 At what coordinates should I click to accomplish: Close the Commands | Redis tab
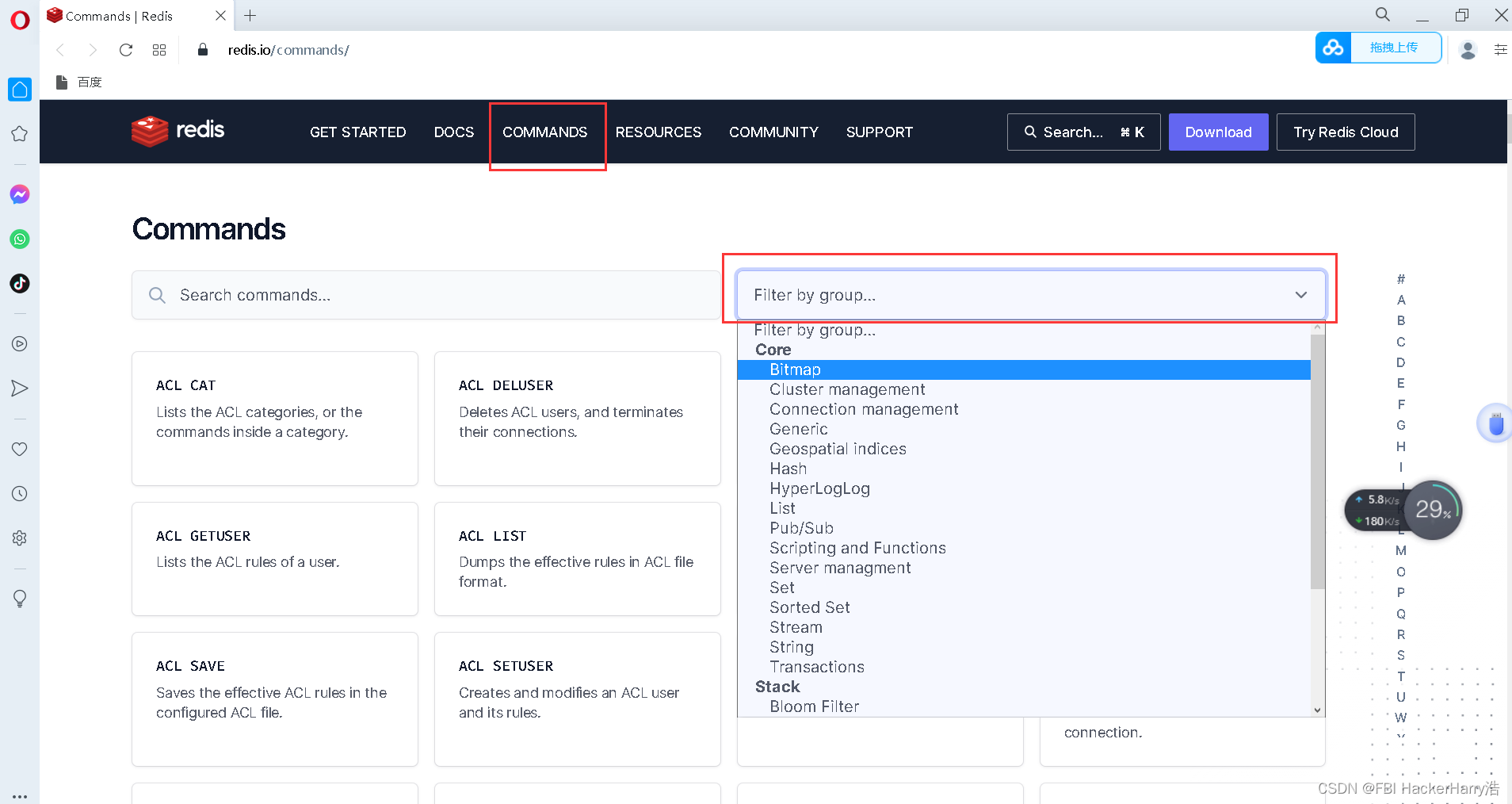(221, 15)
